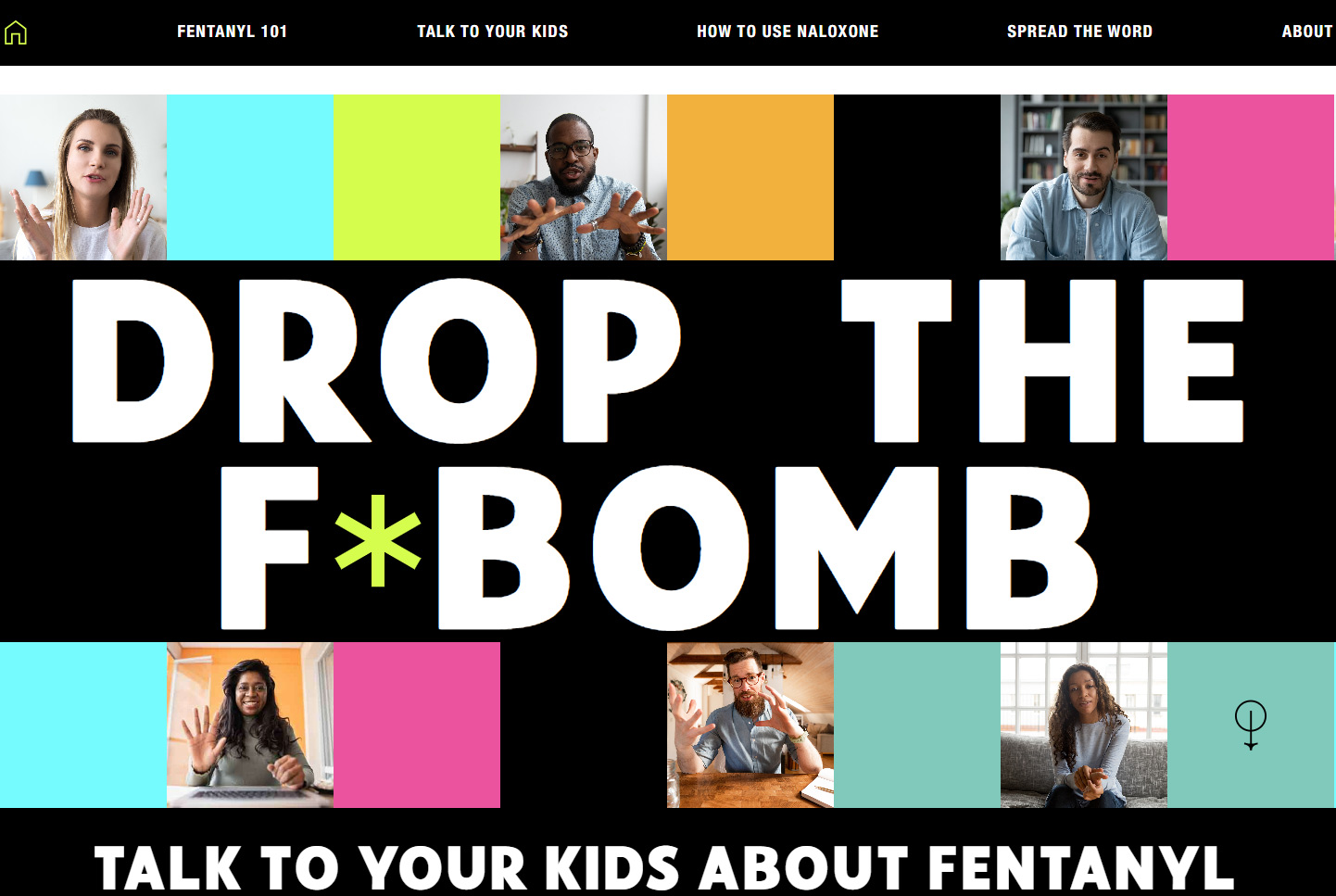
Task: Open the Talk To Your Kids page
Action: 493,32
